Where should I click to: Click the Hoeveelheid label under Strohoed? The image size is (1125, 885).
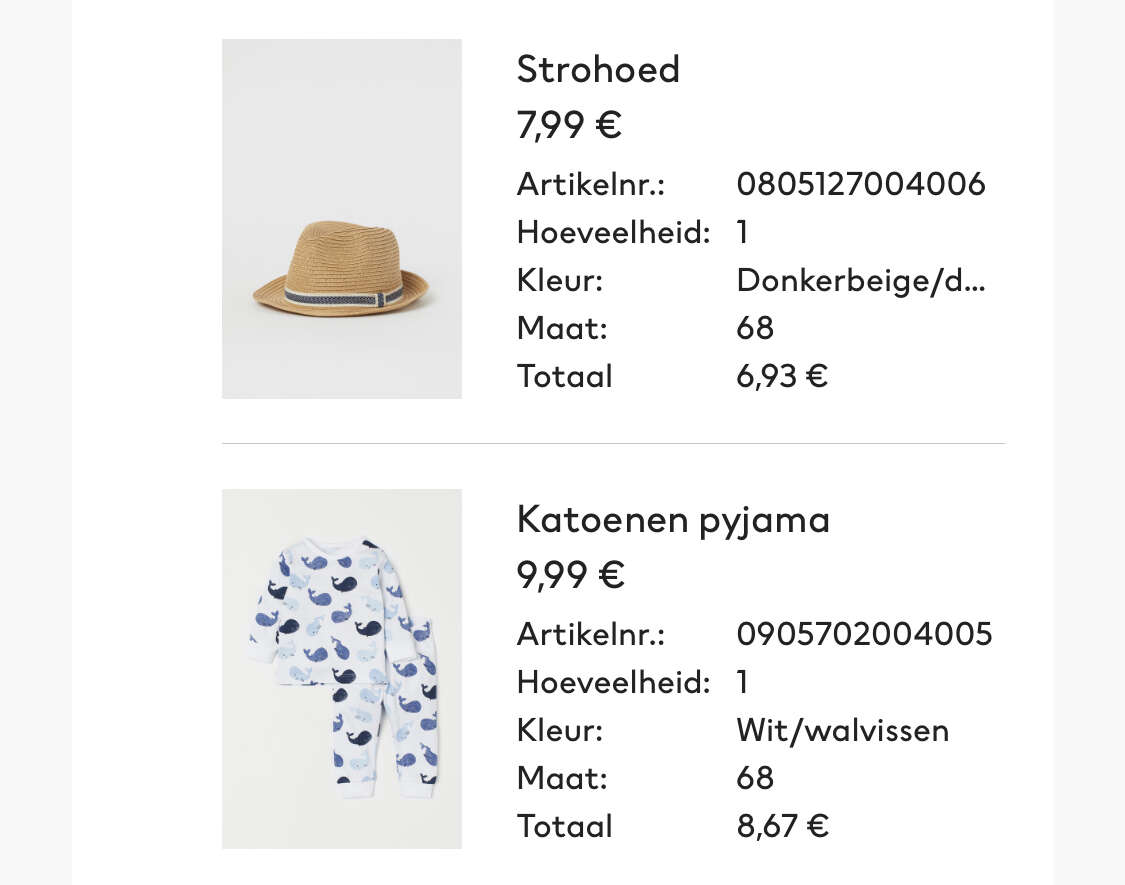coord(613,233)
